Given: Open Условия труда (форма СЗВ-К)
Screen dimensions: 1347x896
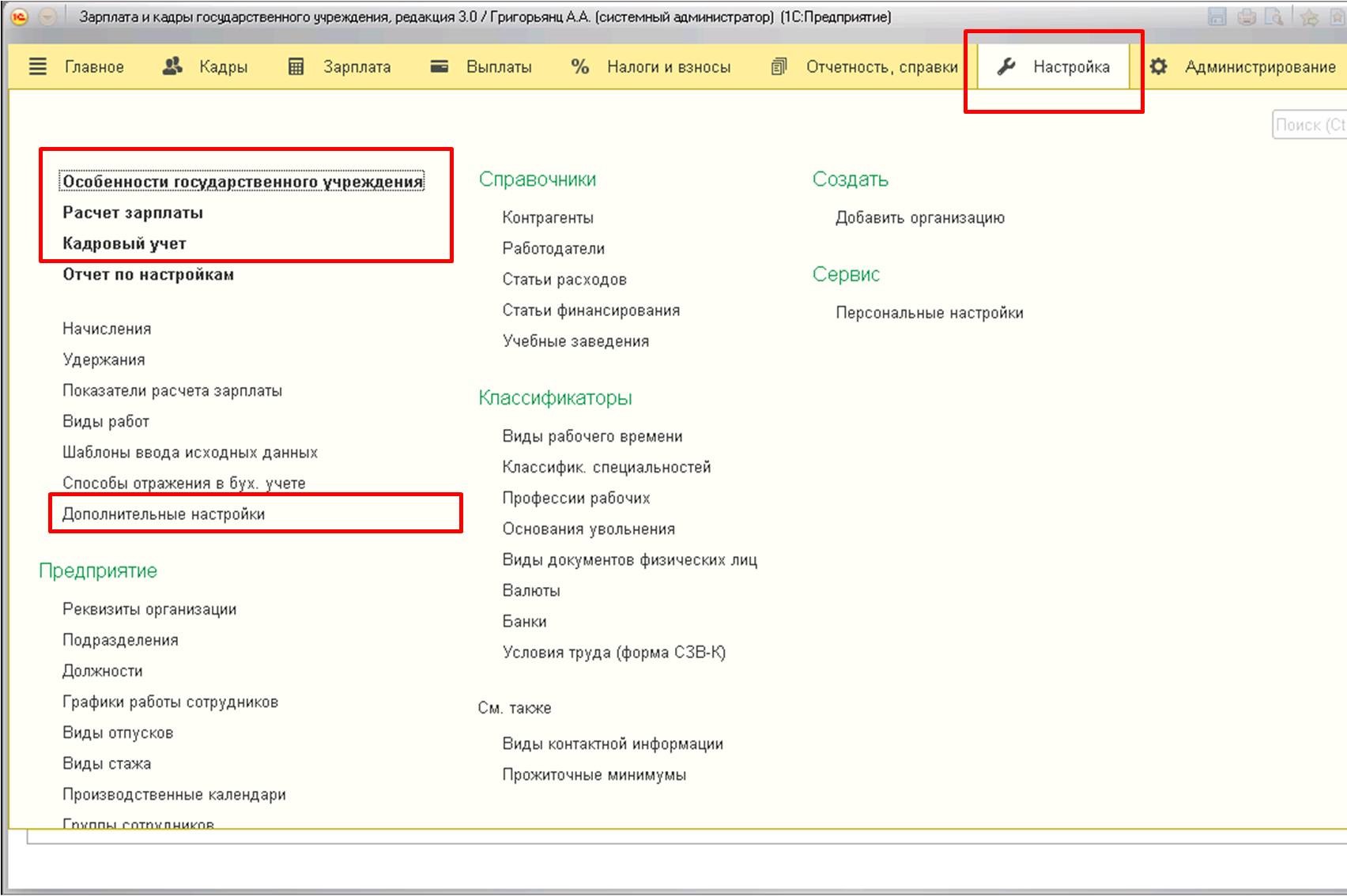Looking at the screenshot, I should (614, 652).
